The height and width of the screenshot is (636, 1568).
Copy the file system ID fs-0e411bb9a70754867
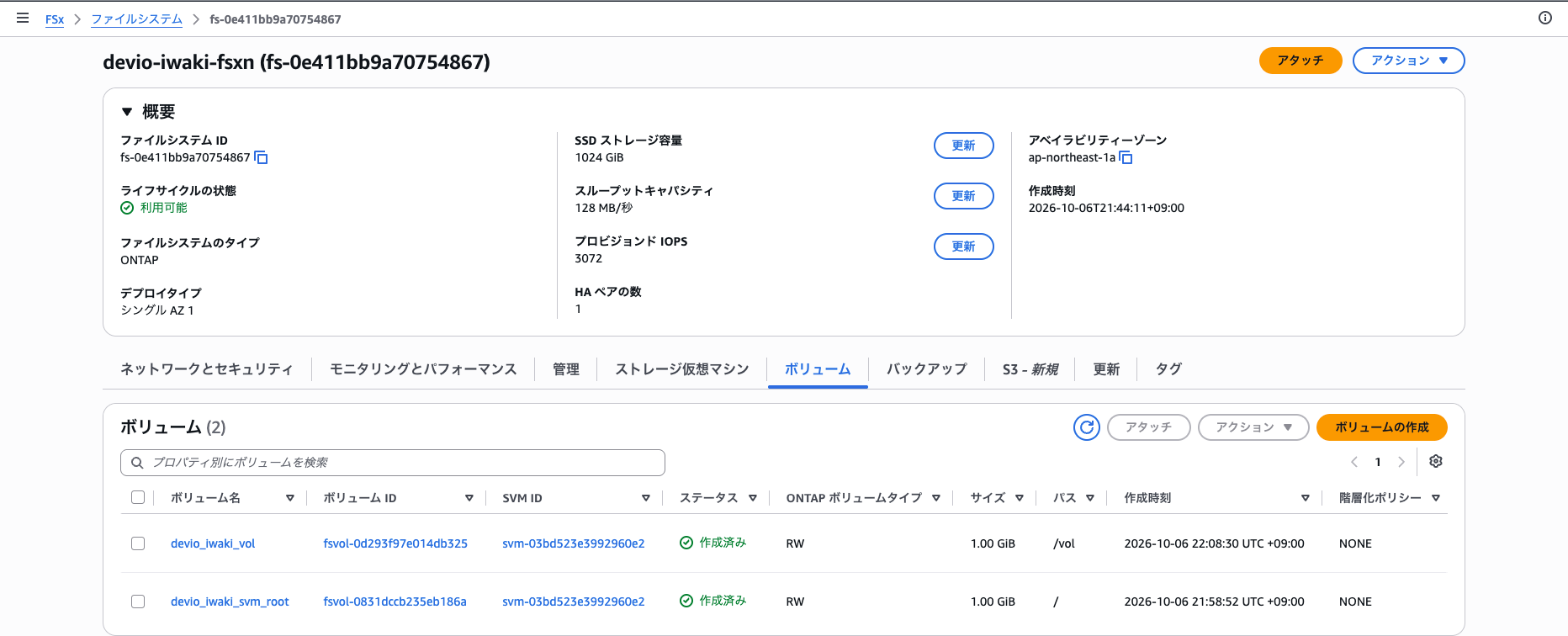[261, 157]
